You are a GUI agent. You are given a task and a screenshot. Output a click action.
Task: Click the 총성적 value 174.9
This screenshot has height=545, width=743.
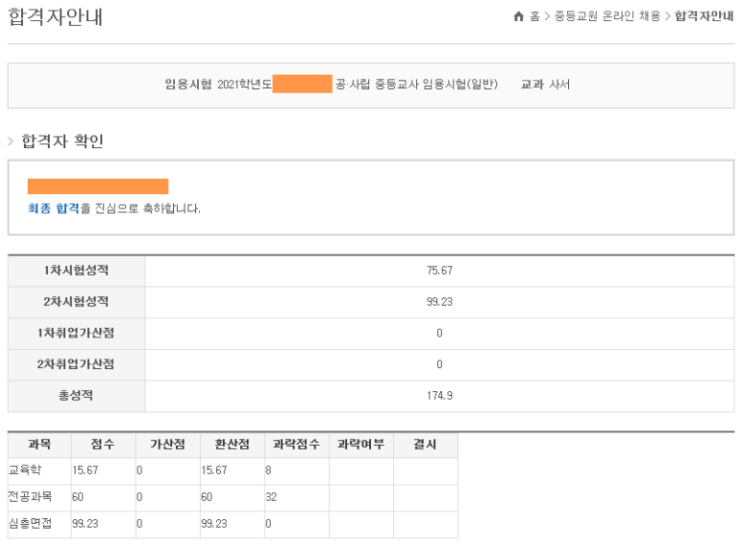pyautogui.click(x=439, y=396)
